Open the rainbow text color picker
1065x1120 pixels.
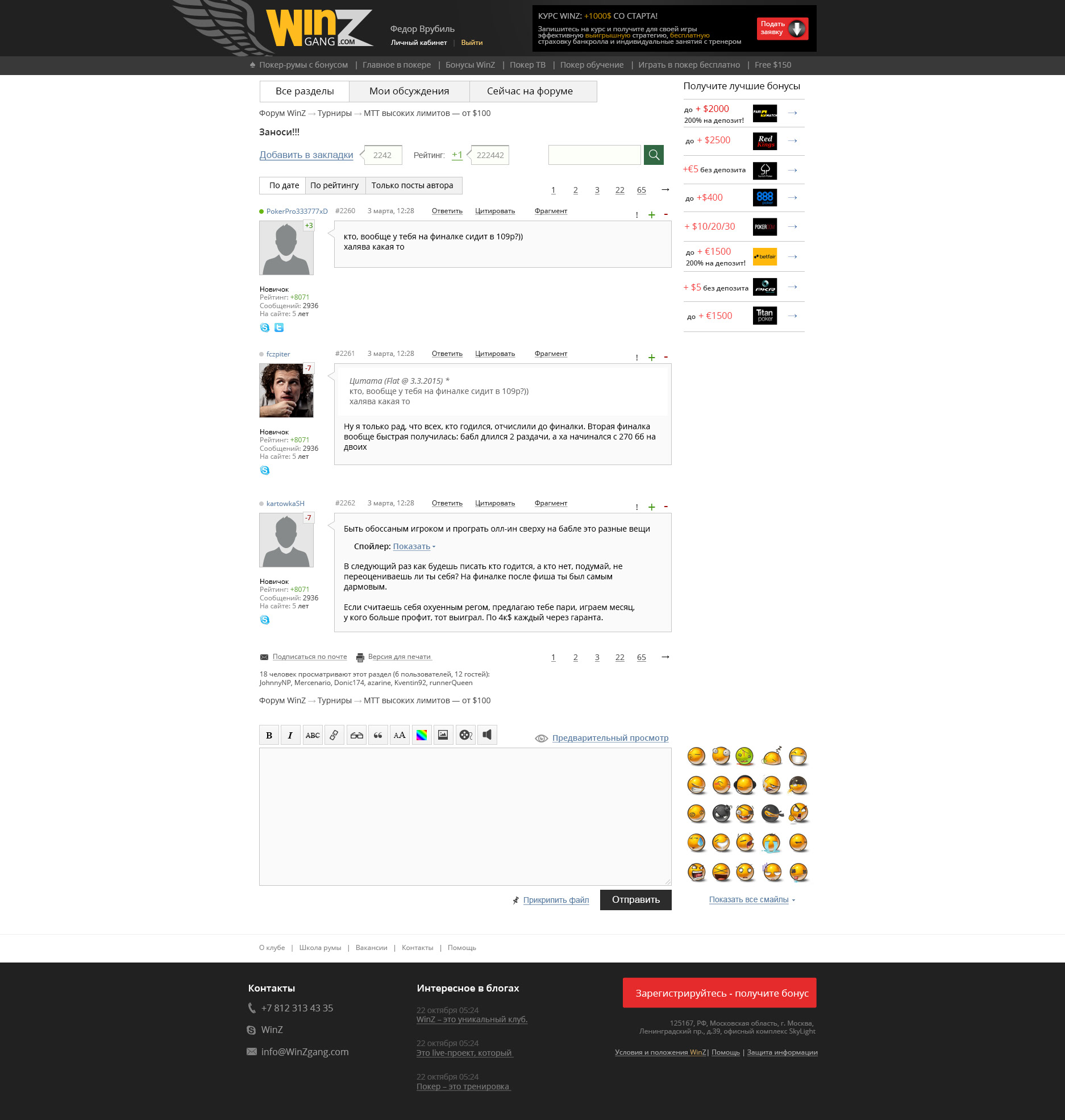point(422,735)
